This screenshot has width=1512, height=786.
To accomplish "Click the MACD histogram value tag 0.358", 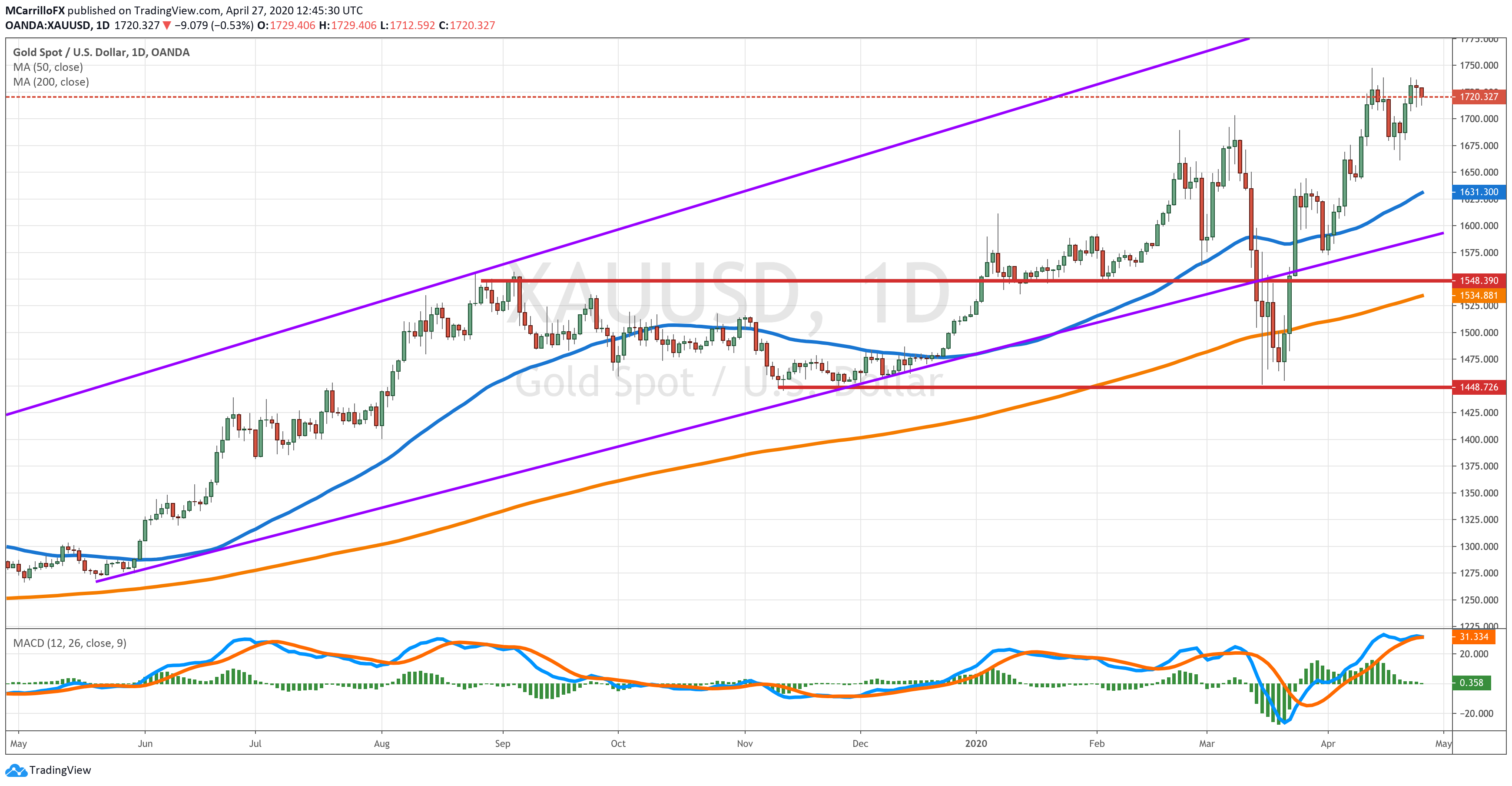I will point(1471,683).
